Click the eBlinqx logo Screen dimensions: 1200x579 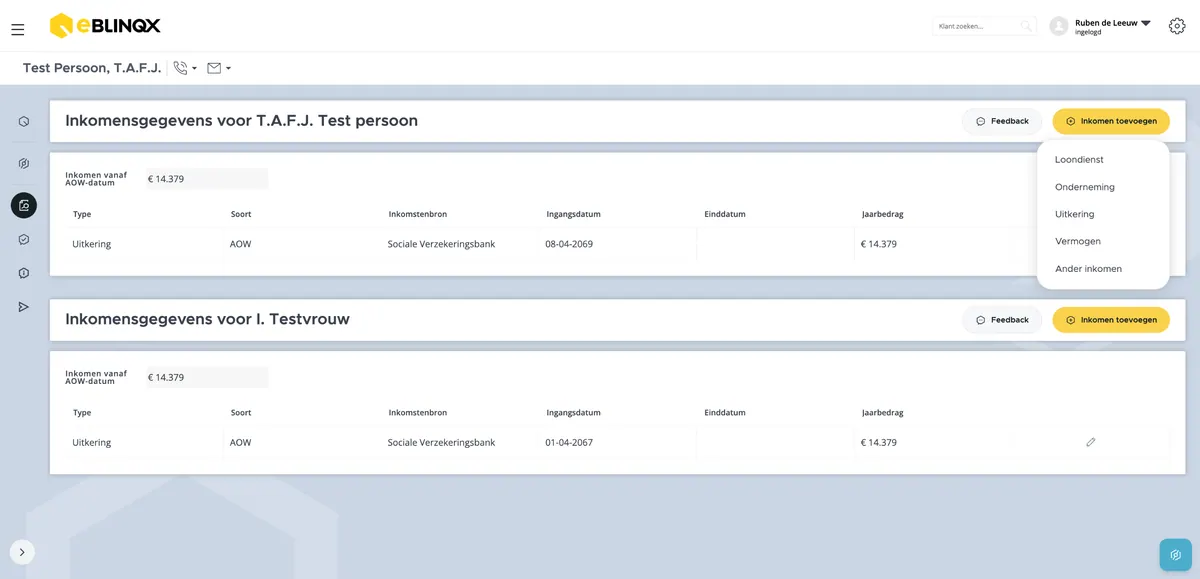coord(105,26)
